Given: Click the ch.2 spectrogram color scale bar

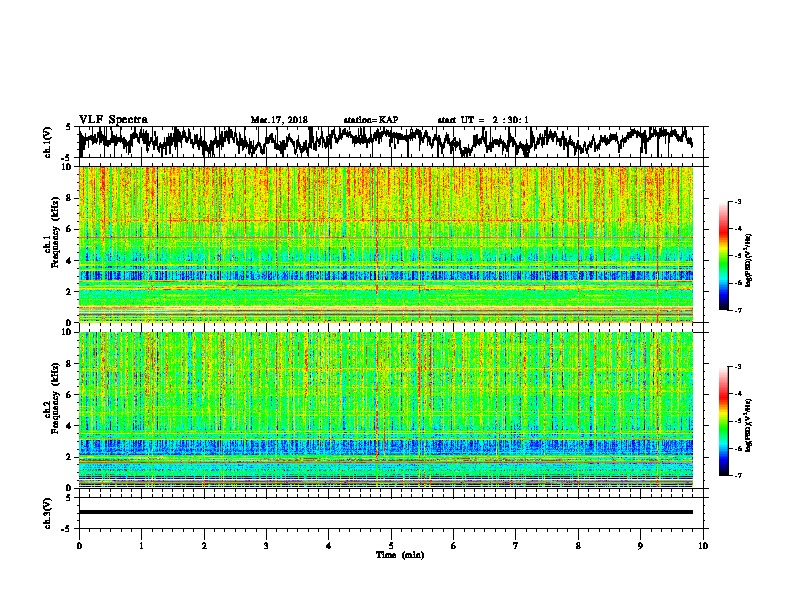Looking at the screenshot, I should 723,421.
